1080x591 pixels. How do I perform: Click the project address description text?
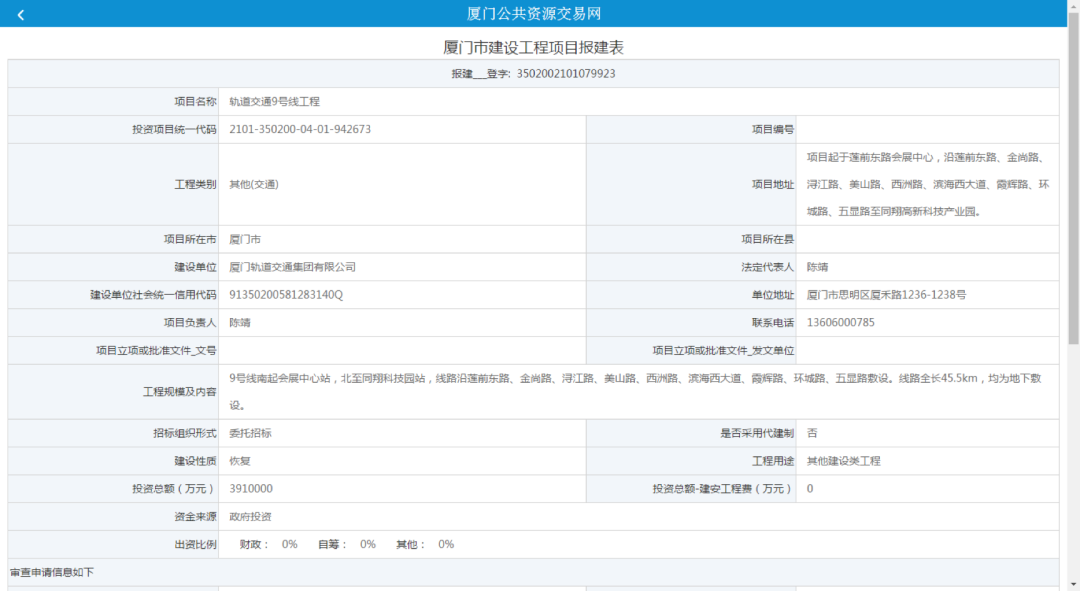tap(928, 185)
